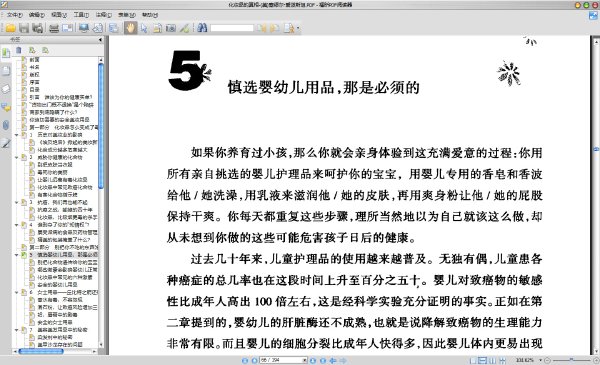The height and width of the screenshot is (365, 600).
Task: Select the 序言 bookmark
Action: (34, 82)
